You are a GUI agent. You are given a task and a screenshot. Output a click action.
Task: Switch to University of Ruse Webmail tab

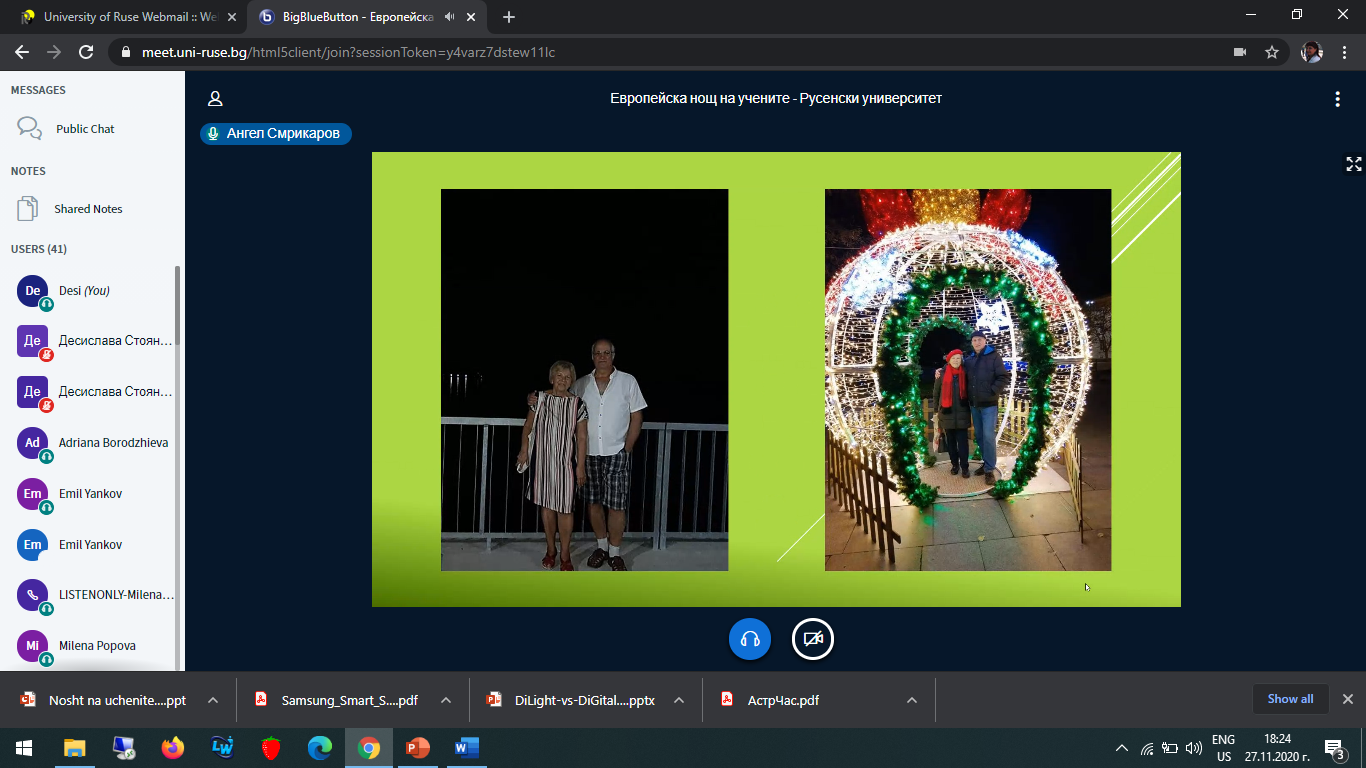(x=120, y=17)
